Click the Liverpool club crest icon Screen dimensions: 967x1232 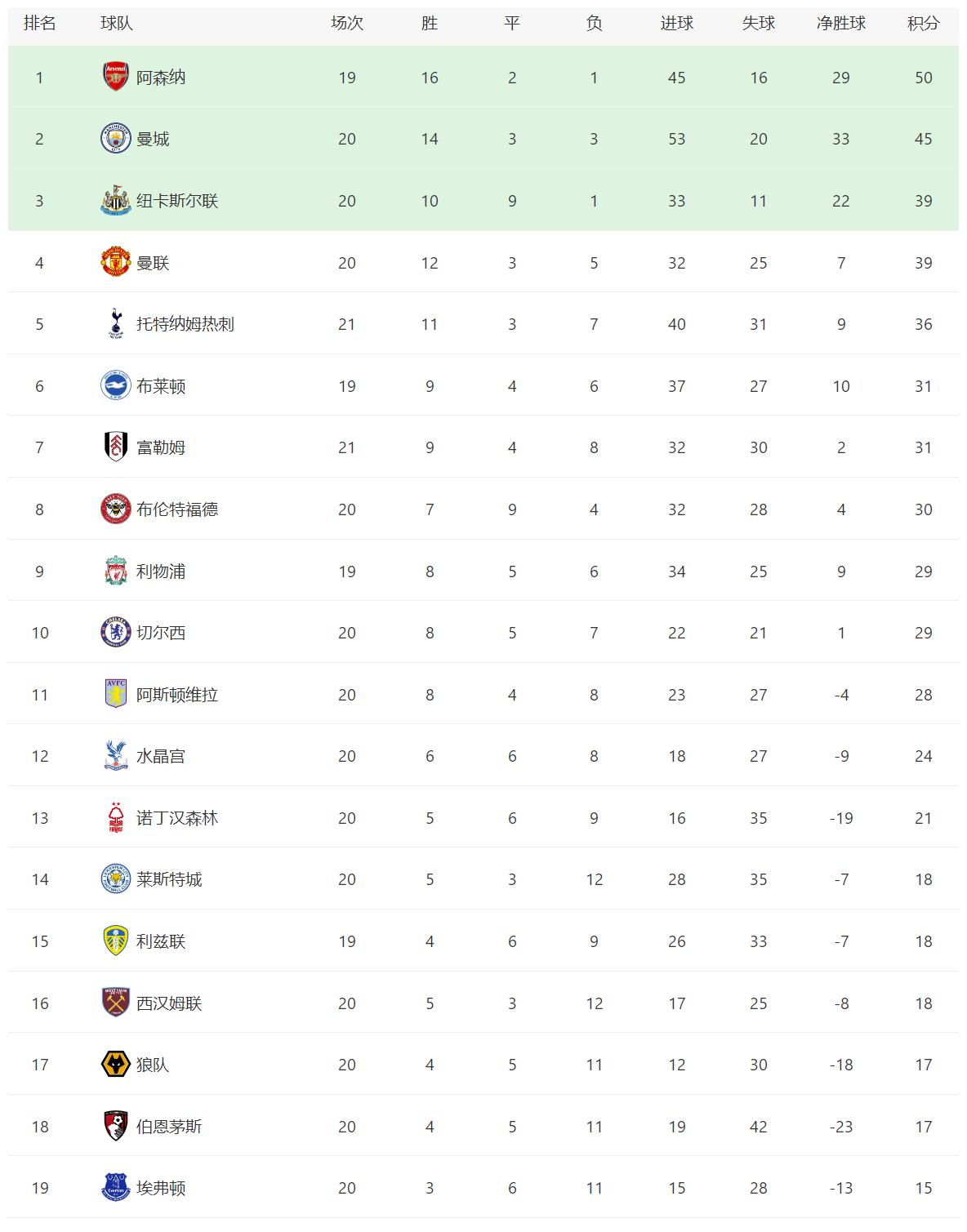point(115,571)
